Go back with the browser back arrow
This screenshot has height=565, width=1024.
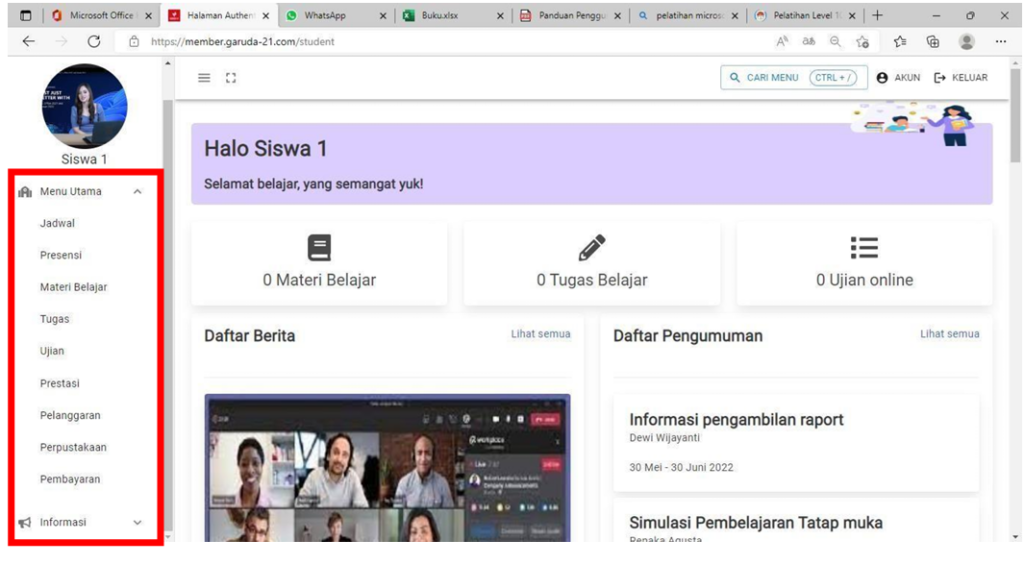click(x=29, y=41)
